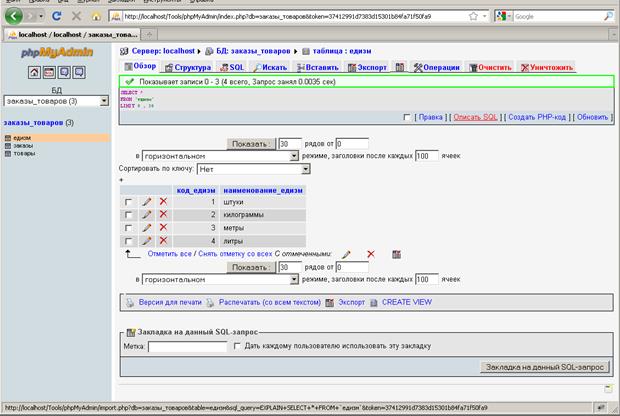Click 'Отметить все' link

pyautogui.click(x=169, y=254)
